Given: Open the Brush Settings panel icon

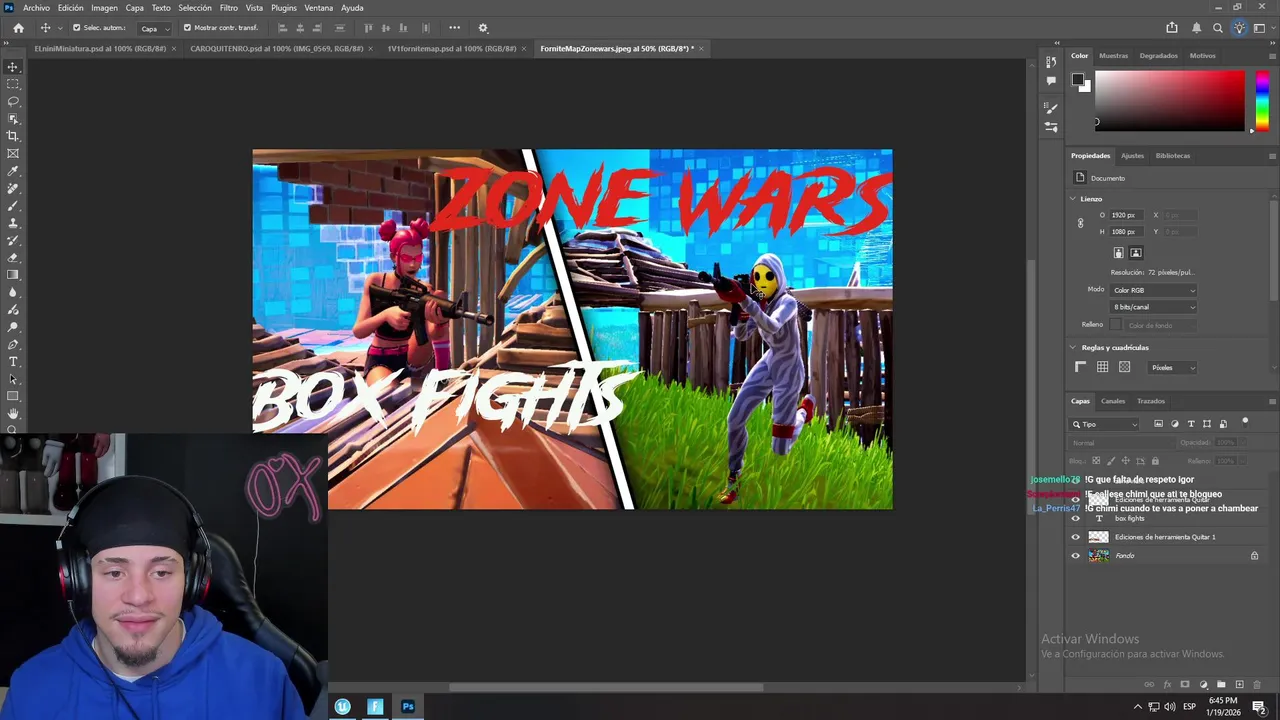Looking at the screenshot, I should 1051,108.
